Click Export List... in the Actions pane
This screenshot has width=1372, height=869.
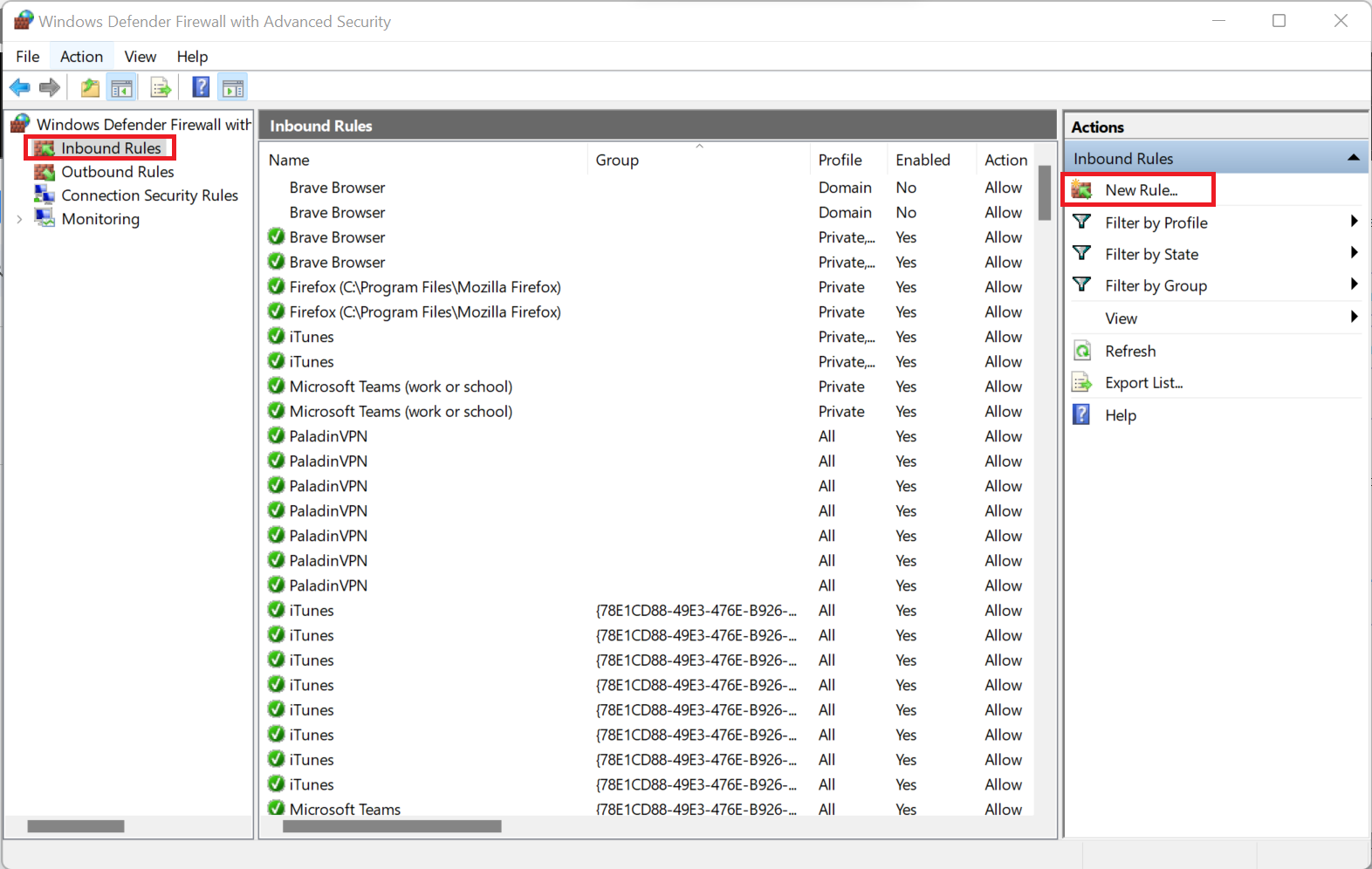1144,383
